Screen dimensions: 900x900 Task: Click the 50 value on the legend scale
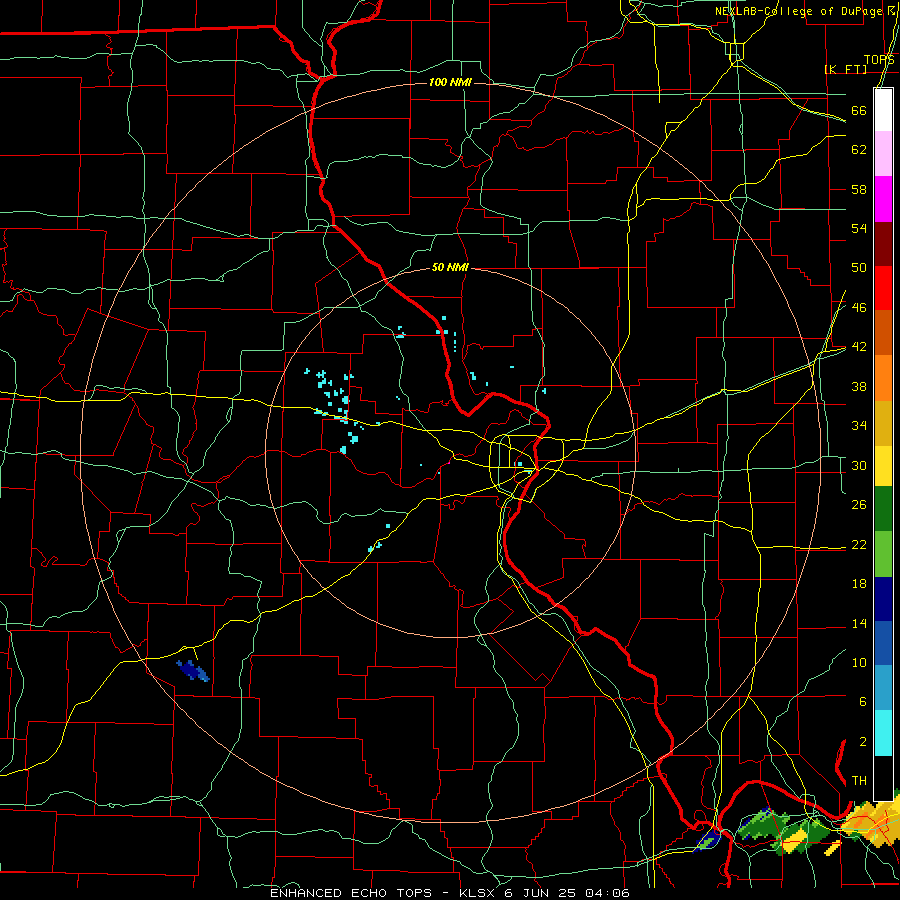click(x=859, y=267)
